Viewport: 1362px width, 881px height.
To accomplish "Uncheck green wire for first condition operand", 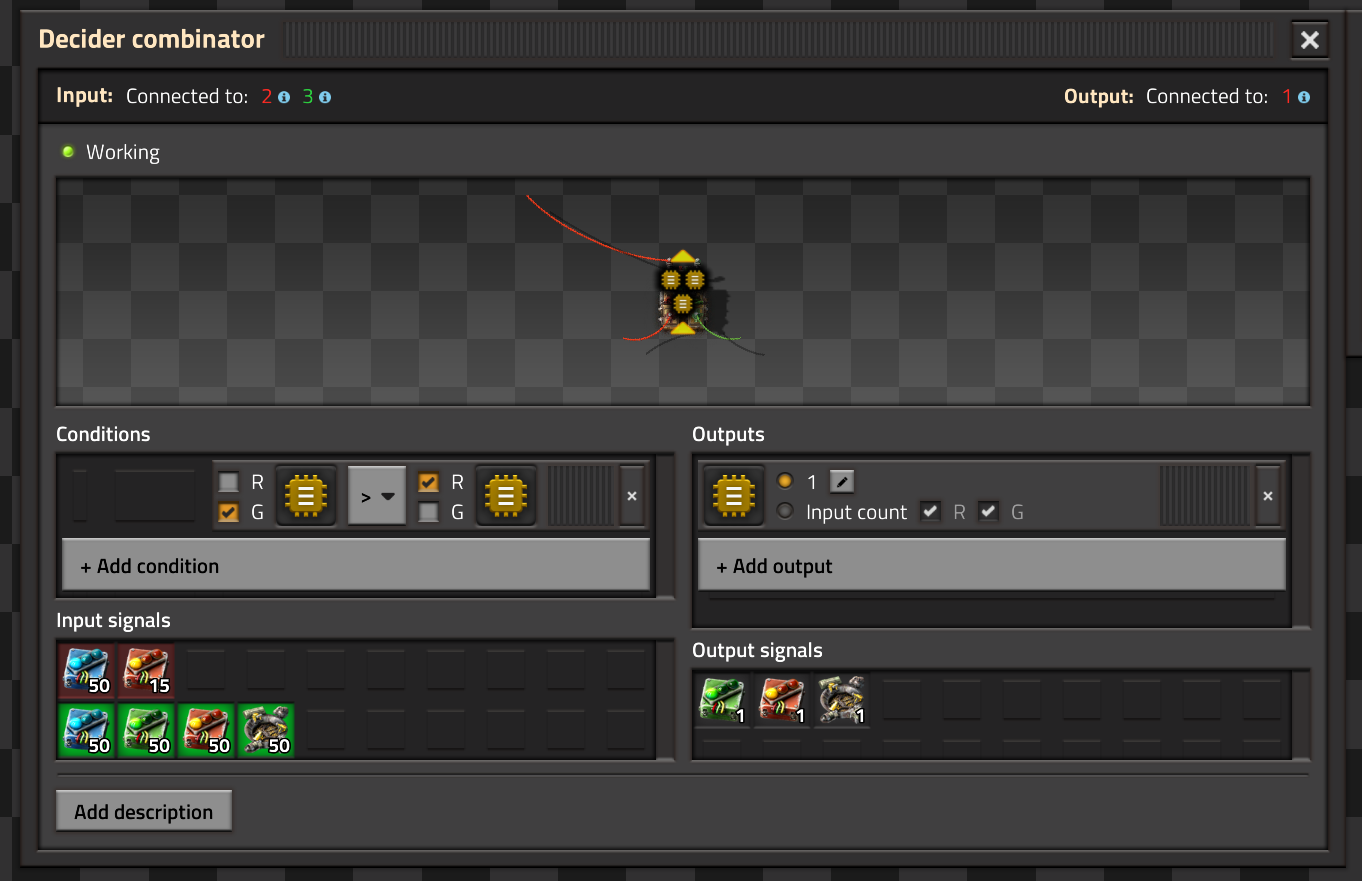I will coord(229,512).
